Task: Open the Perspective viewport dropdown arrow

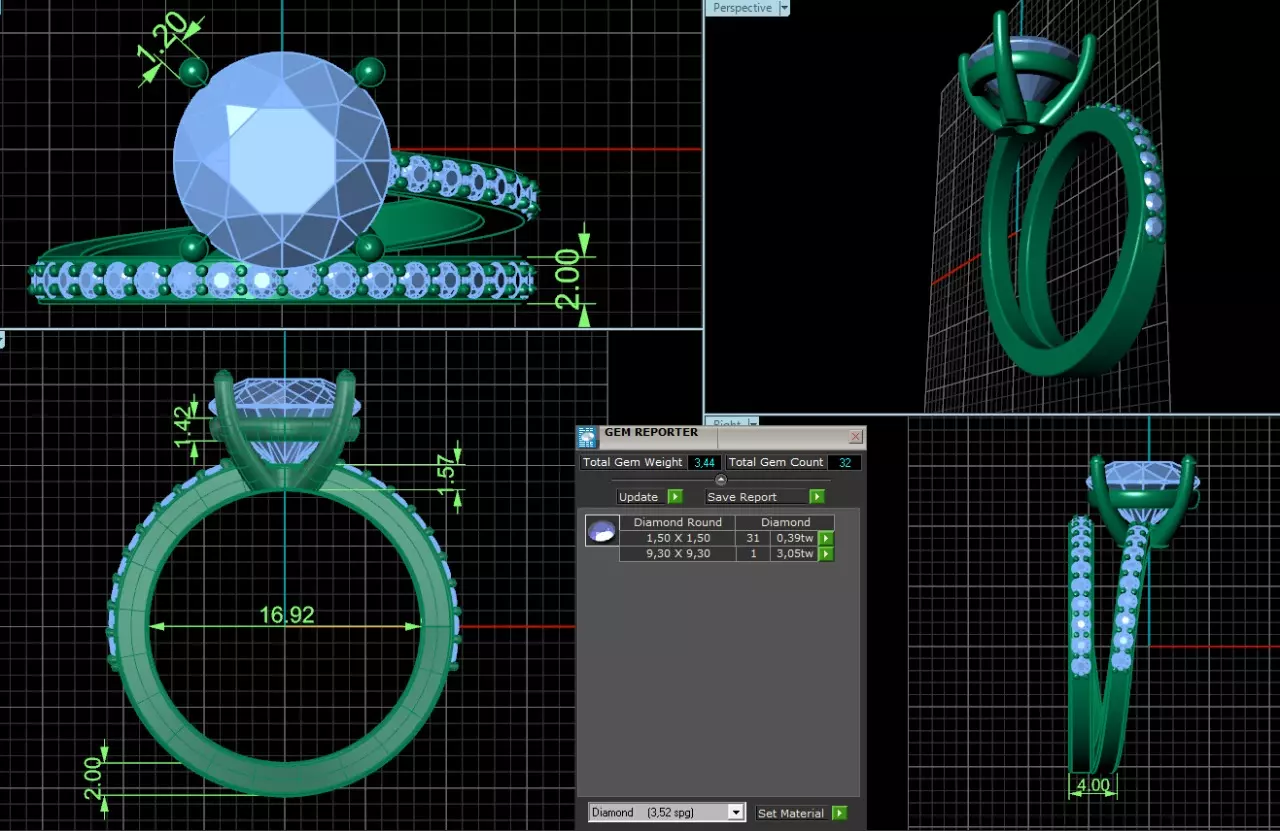Action: click(x=784, y=8)
